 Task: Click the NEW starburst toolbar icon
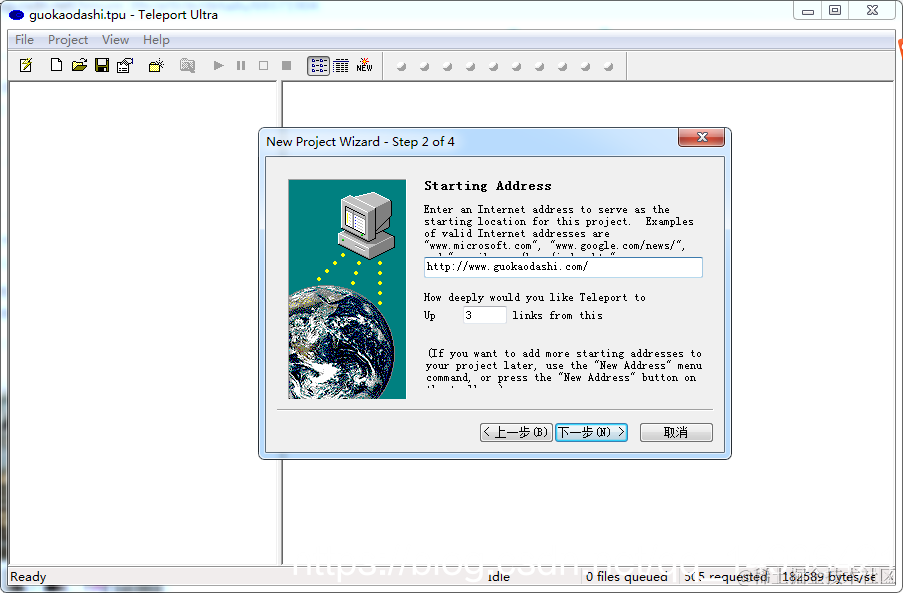(365, 65)
